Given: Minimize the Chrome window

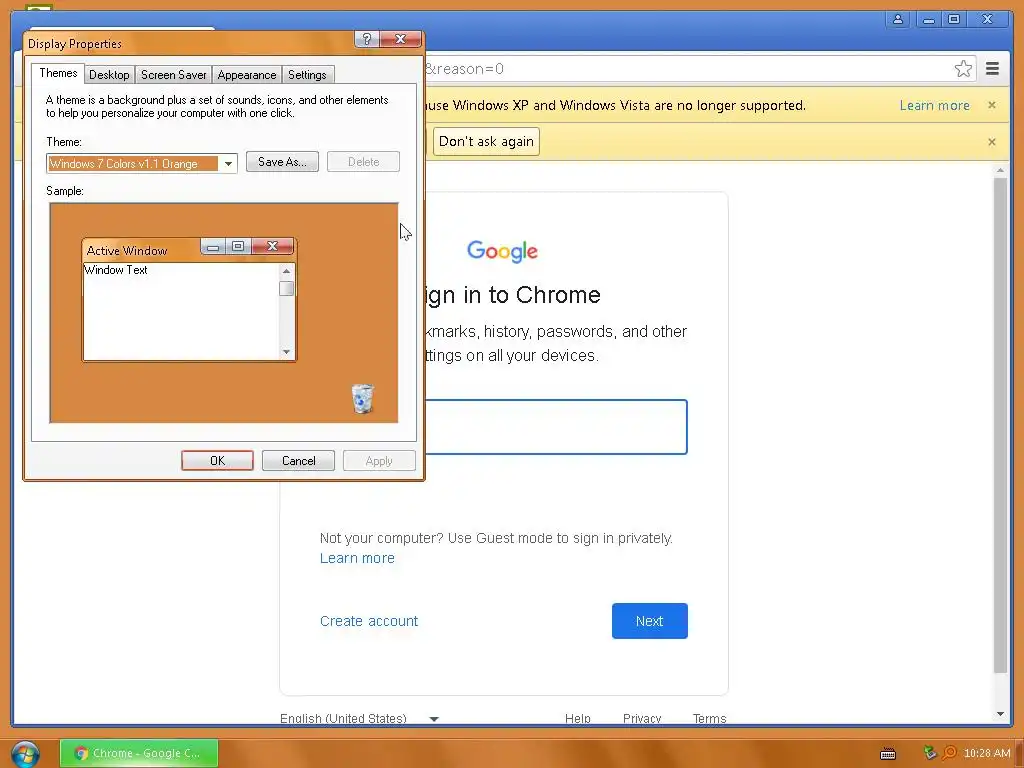Looking at the screenshot, I should point(929,20).
